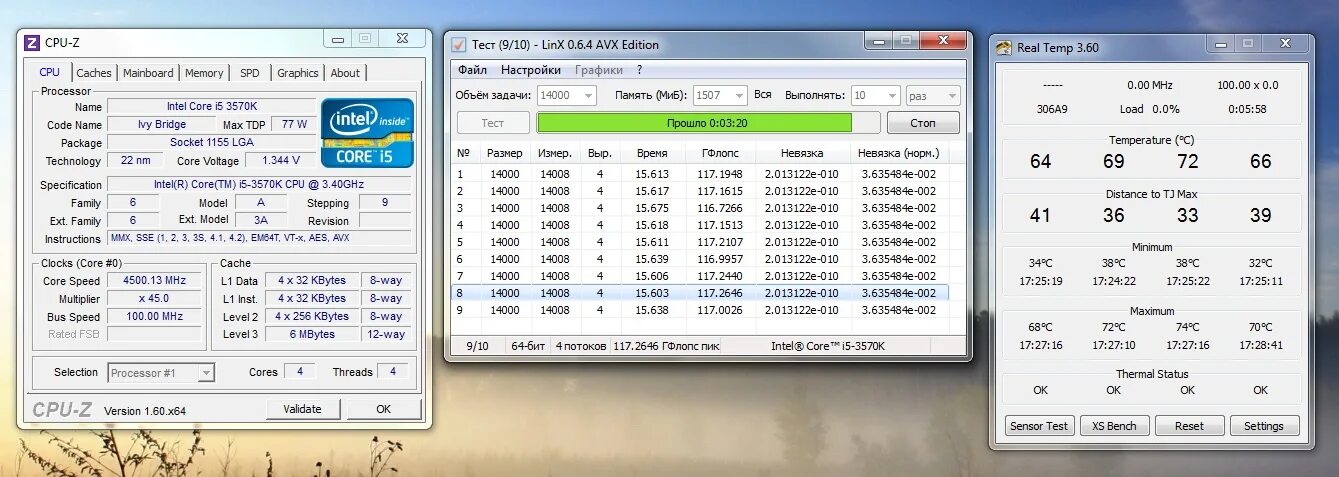Click the Core Speed 4500.13 MHz field
The image size is (1339, 477).
pyautogui.click(x=154, y=281)
